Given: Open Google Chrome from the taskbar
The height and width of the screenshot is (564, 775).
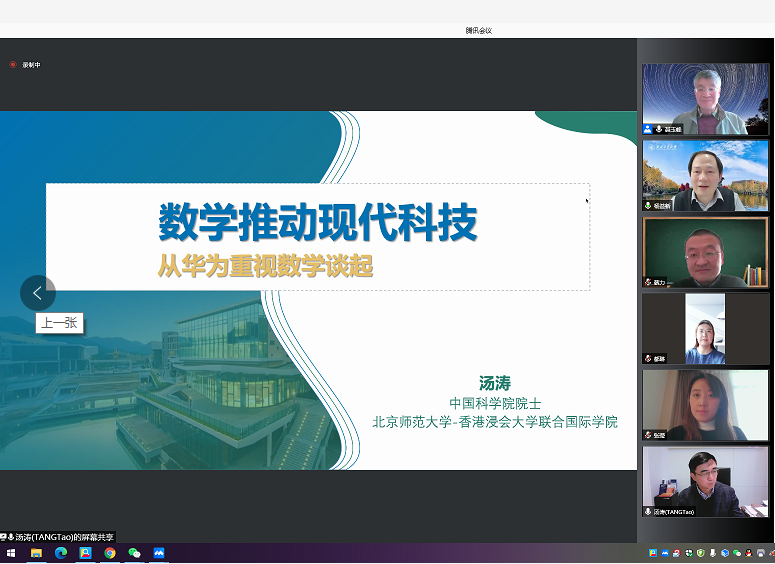Looking at the screenshot, I should point(110,553).
